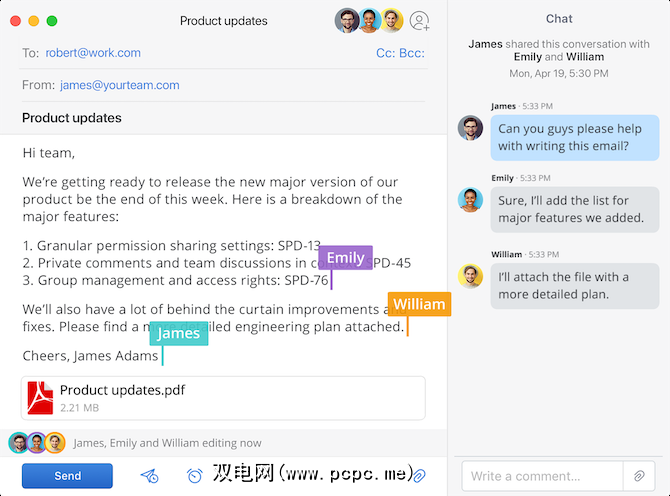This screenshot has width=670, height=496.
Task: Click the send later paper plane icon
Action: [x=150, y=476]
